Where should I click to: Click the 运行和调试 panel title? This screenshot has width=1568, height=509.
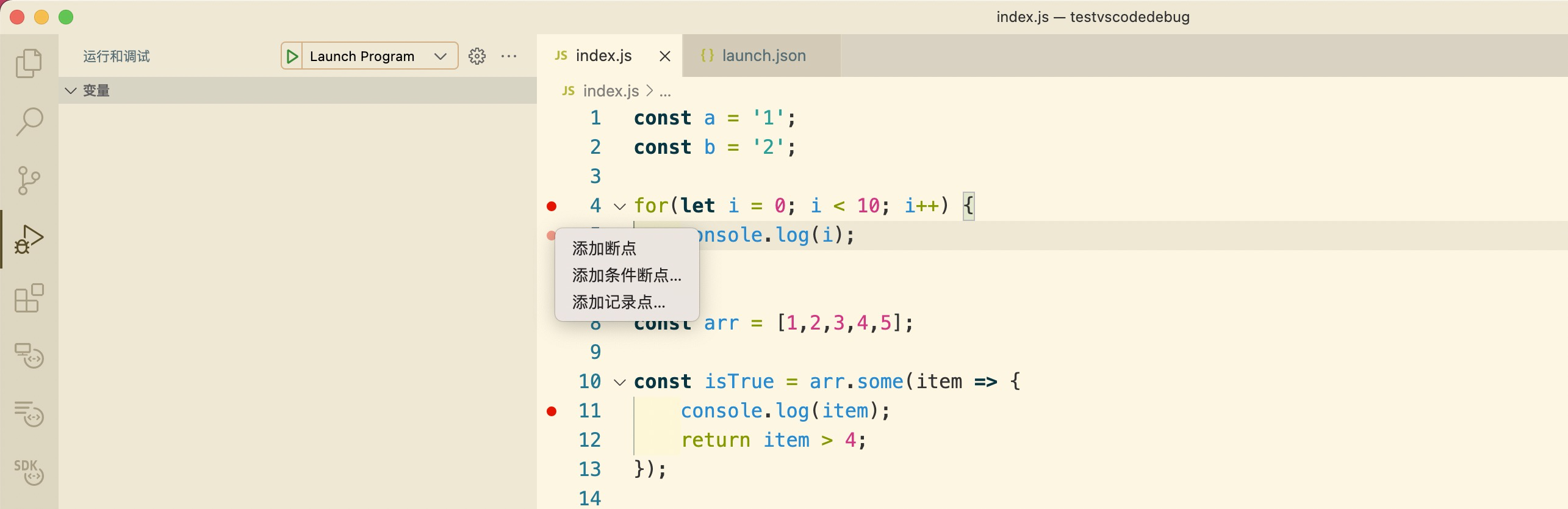coord(117,56)
